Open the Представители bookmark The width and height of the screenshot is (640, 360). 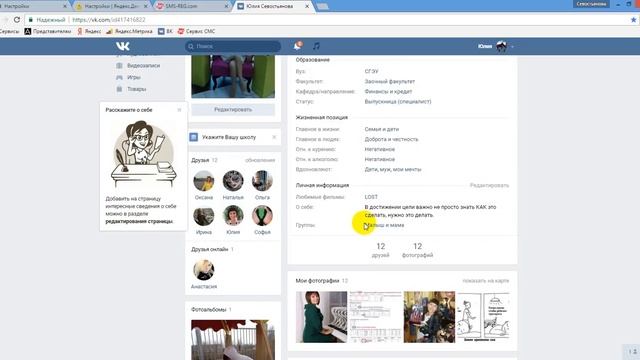tap(48, 31)
